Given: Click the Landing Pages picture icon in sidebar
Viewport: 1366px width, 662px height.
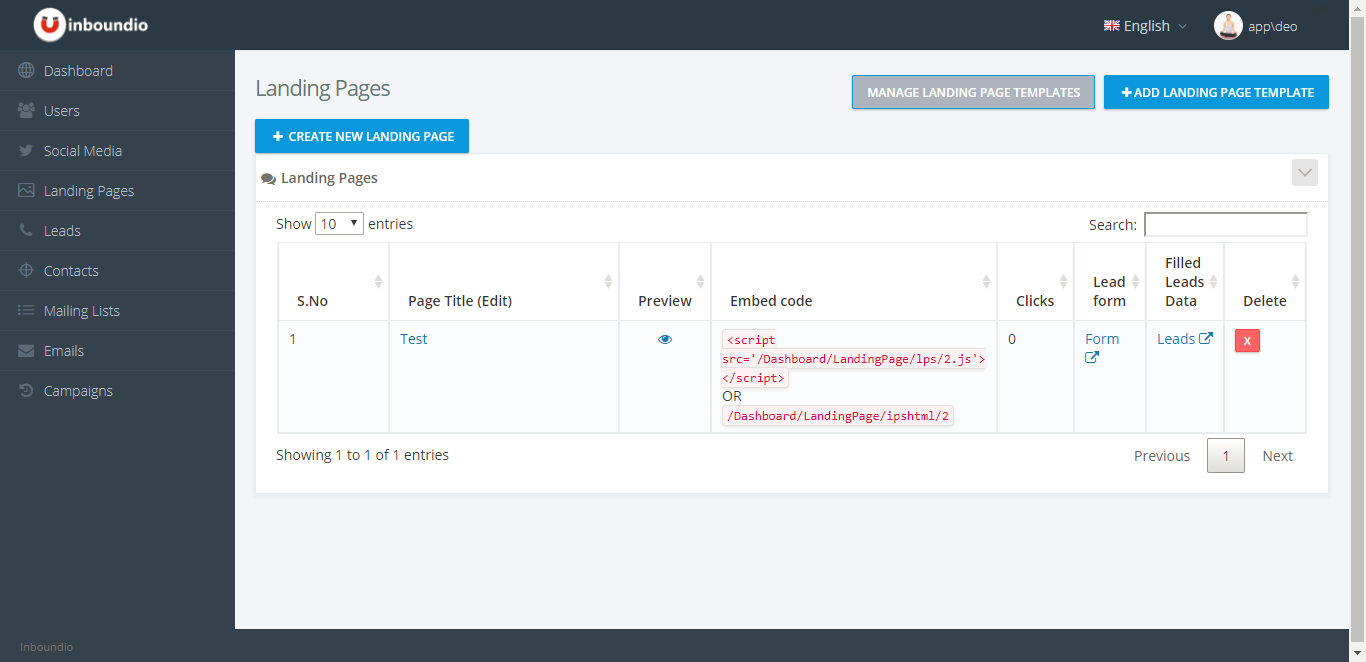Looking at the screenshot, I should pos(26,191).
